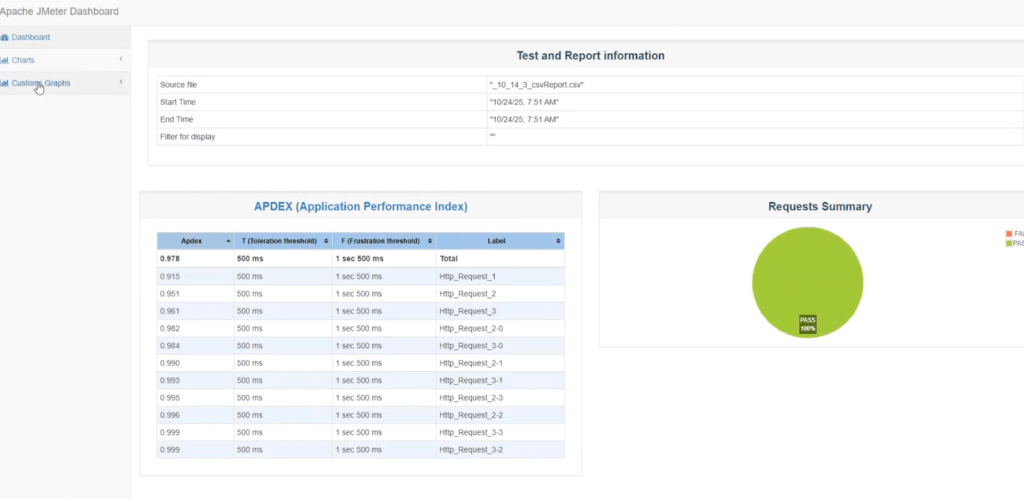Click sort arrows on Frustration threshold column
Screen dimensions: 1024x499
430,241
